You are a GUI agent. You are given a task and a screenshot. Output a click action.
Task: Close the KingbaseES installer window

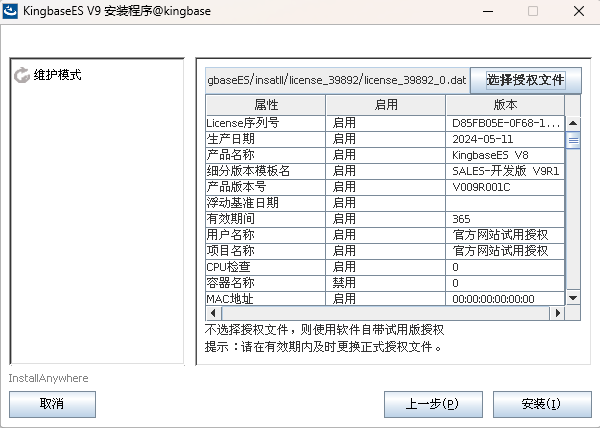pyautogui.click(x=579, y=11)
